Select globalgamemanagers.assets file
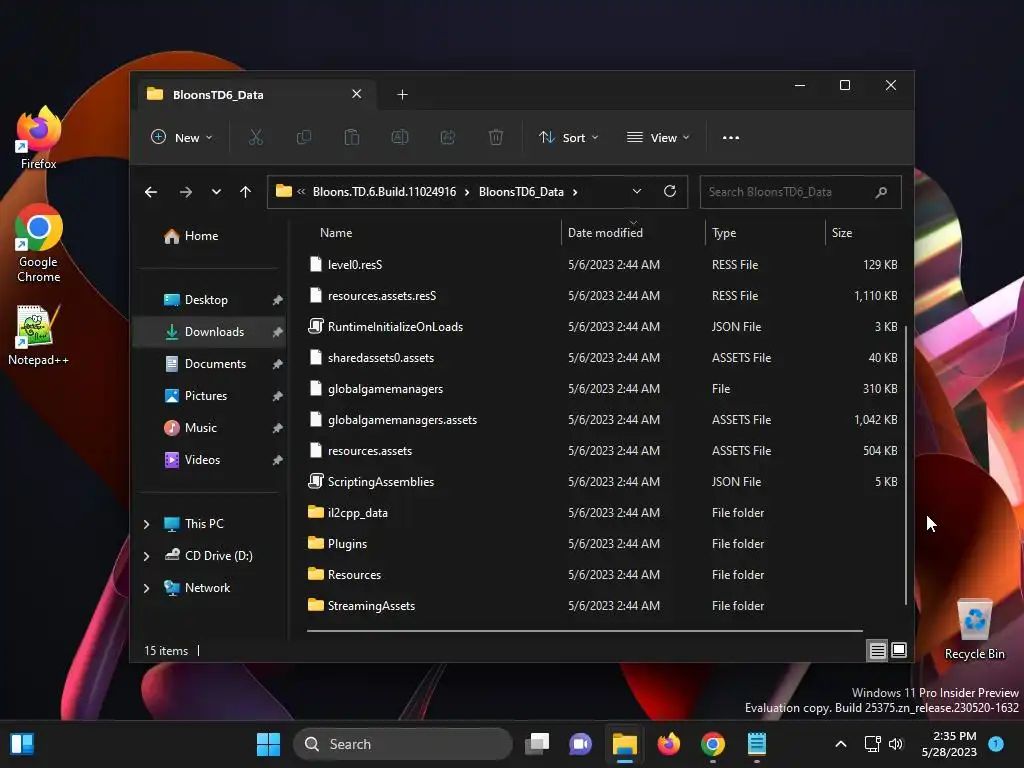The height and width of the screenshot is (768, 1024). tap(604, 420)
